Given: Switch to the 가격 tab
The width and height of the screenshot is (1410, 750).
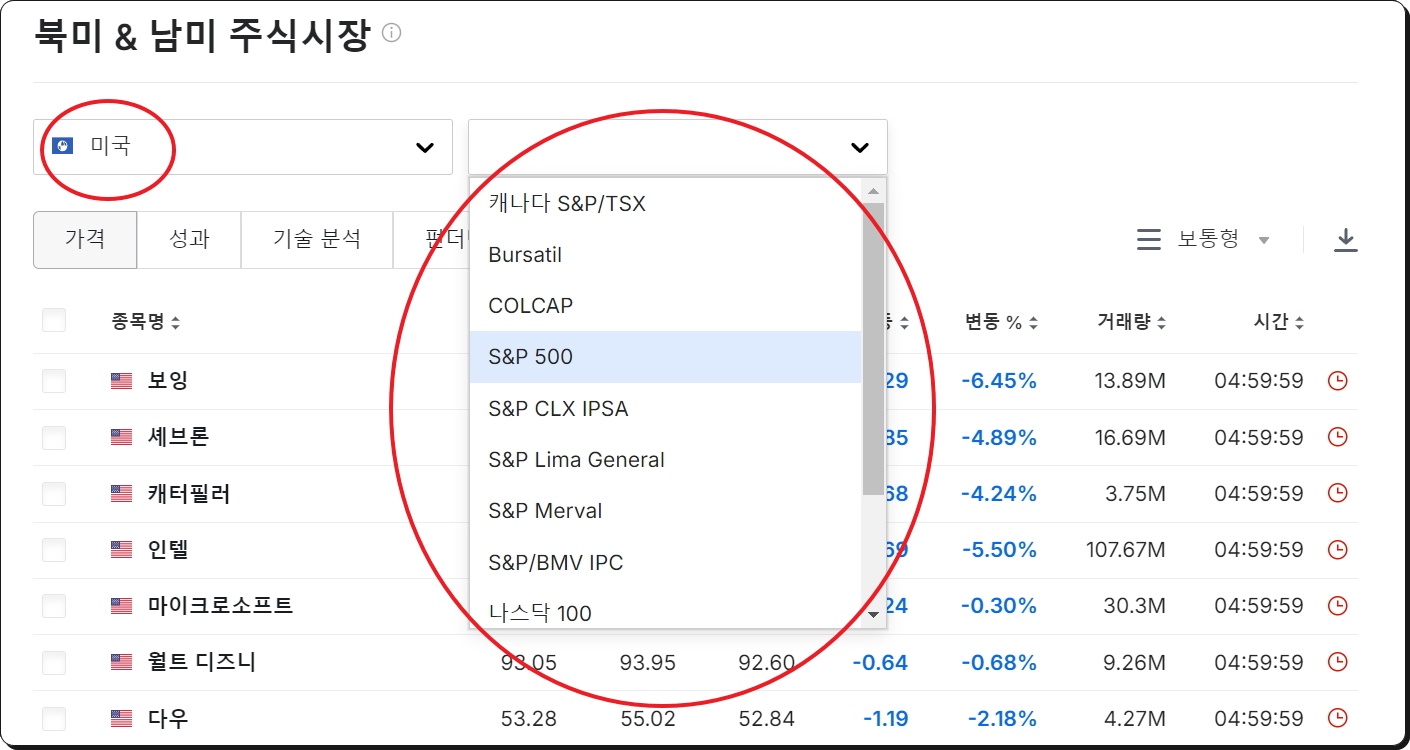Looking at the screenshot, I should pos(85,240).
